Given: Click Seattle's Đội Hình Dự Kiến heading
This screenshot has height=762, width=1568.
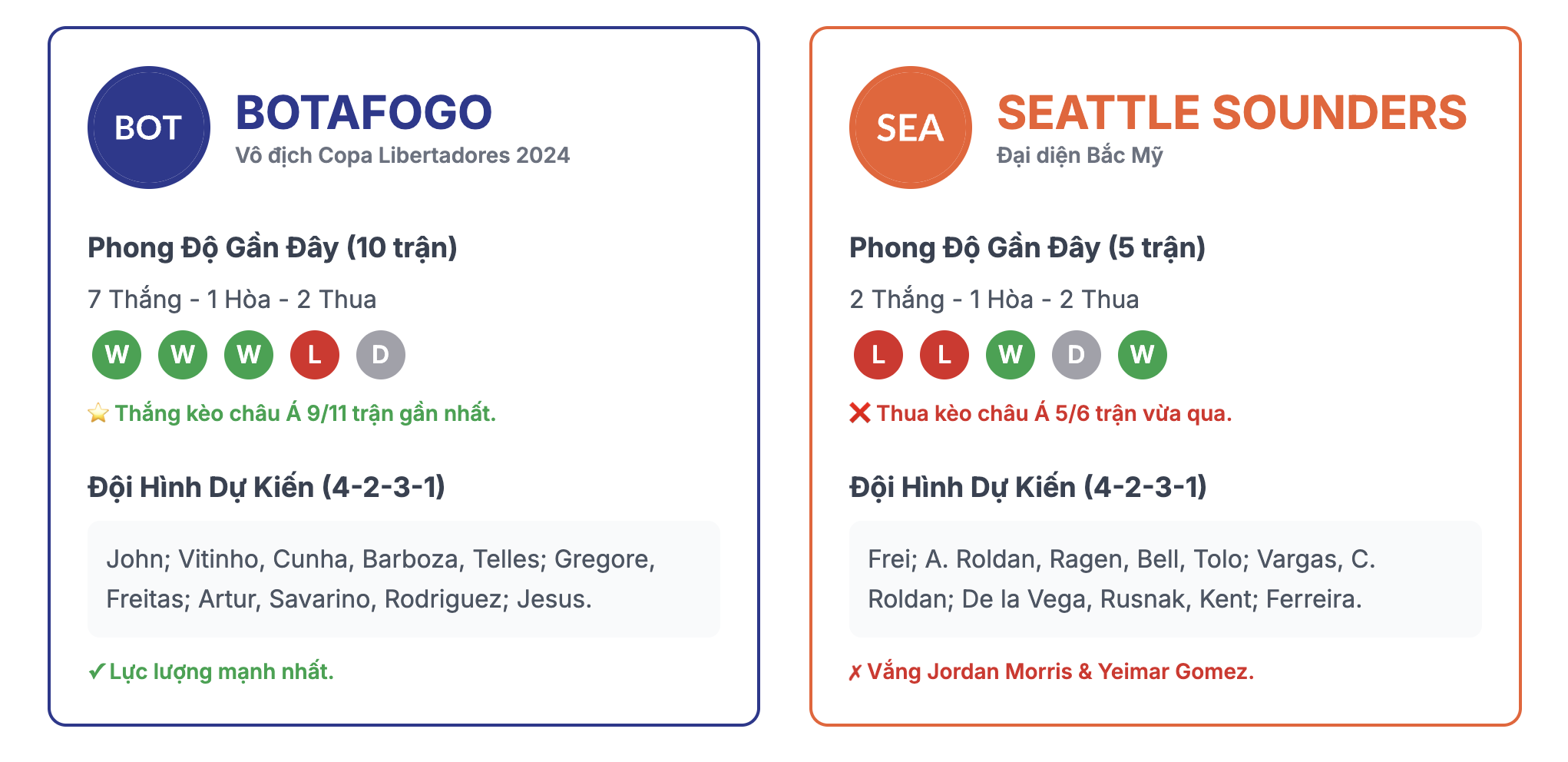Looking at the screenshot, I should (x=1028, y=487).
